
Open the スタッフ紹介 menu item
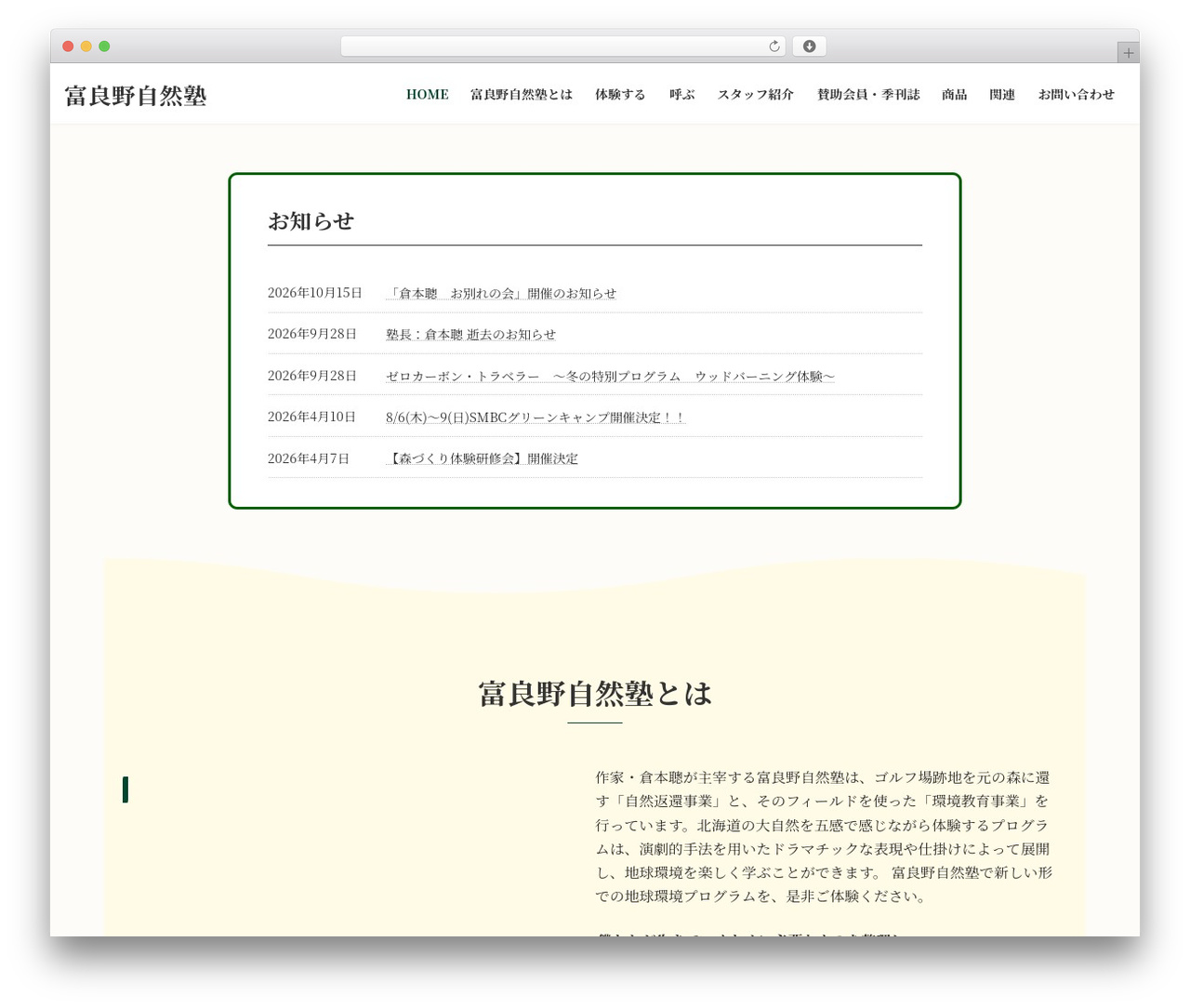pyautogui.click(x=756, y=94)
